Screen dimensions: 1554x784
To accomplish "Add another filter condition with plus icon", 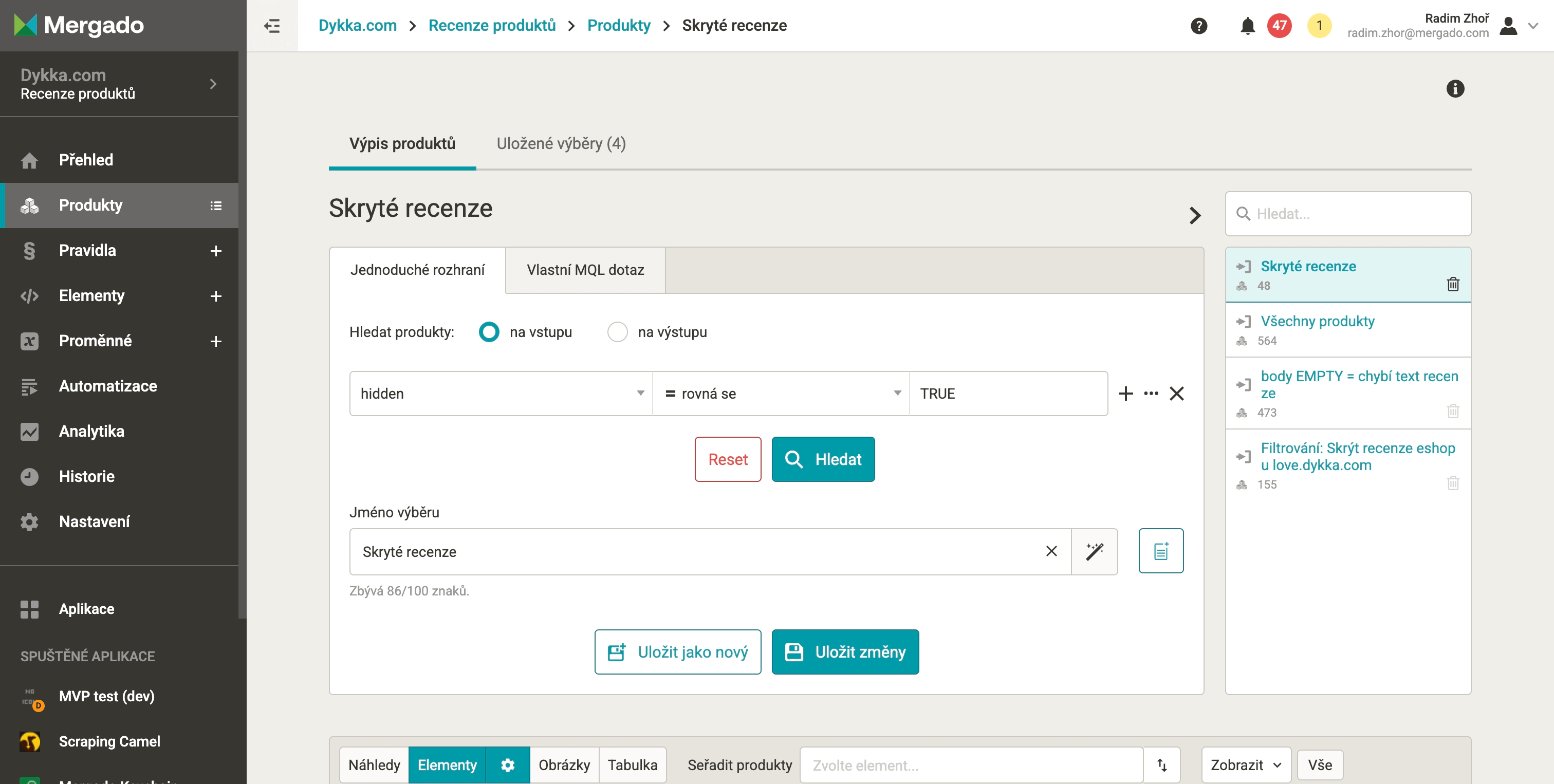I will click(1125, 393).
